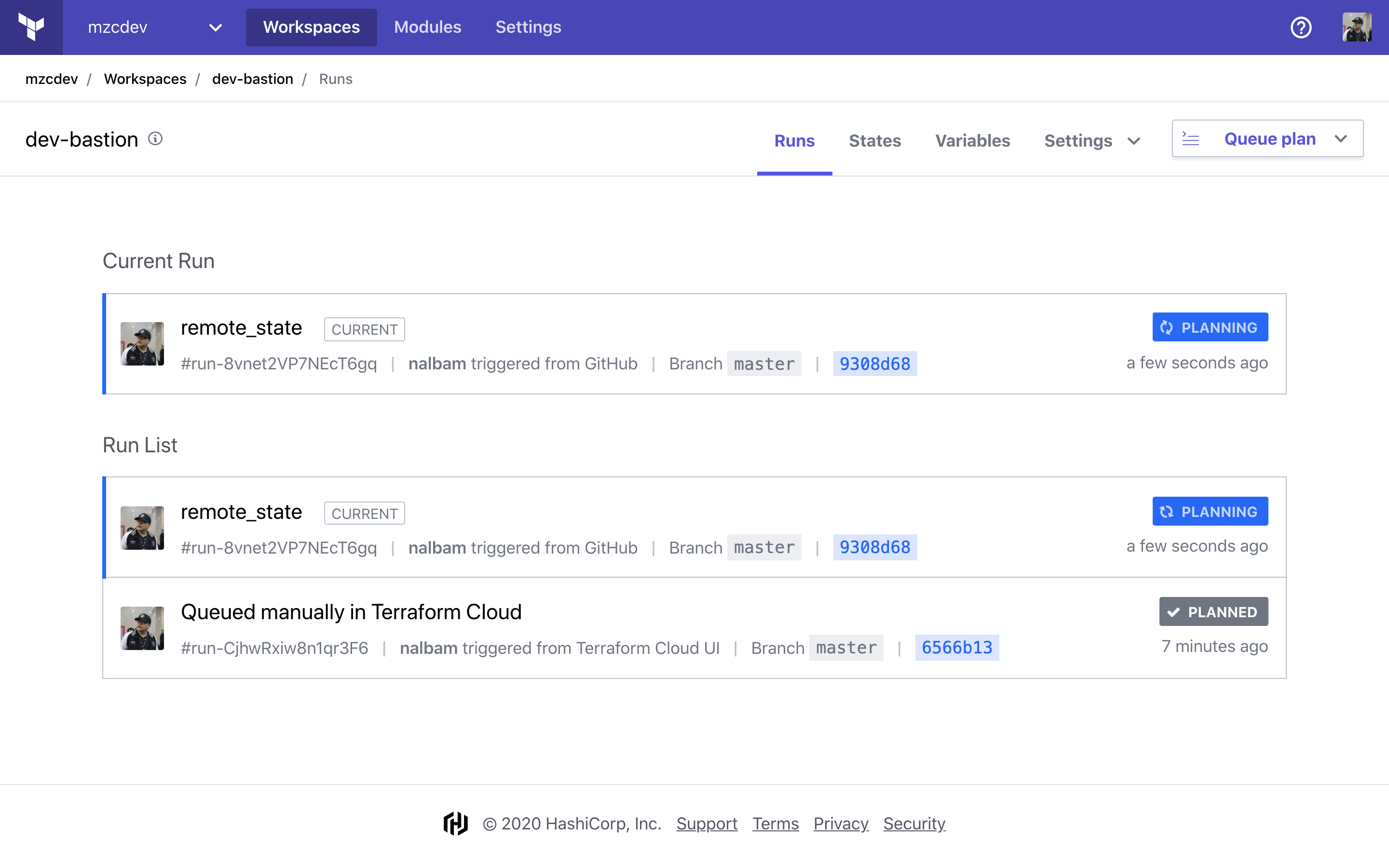The height and width of the screenshot is (868, 1389).
Task: Select the Runs tab
Action: [794, 141]
